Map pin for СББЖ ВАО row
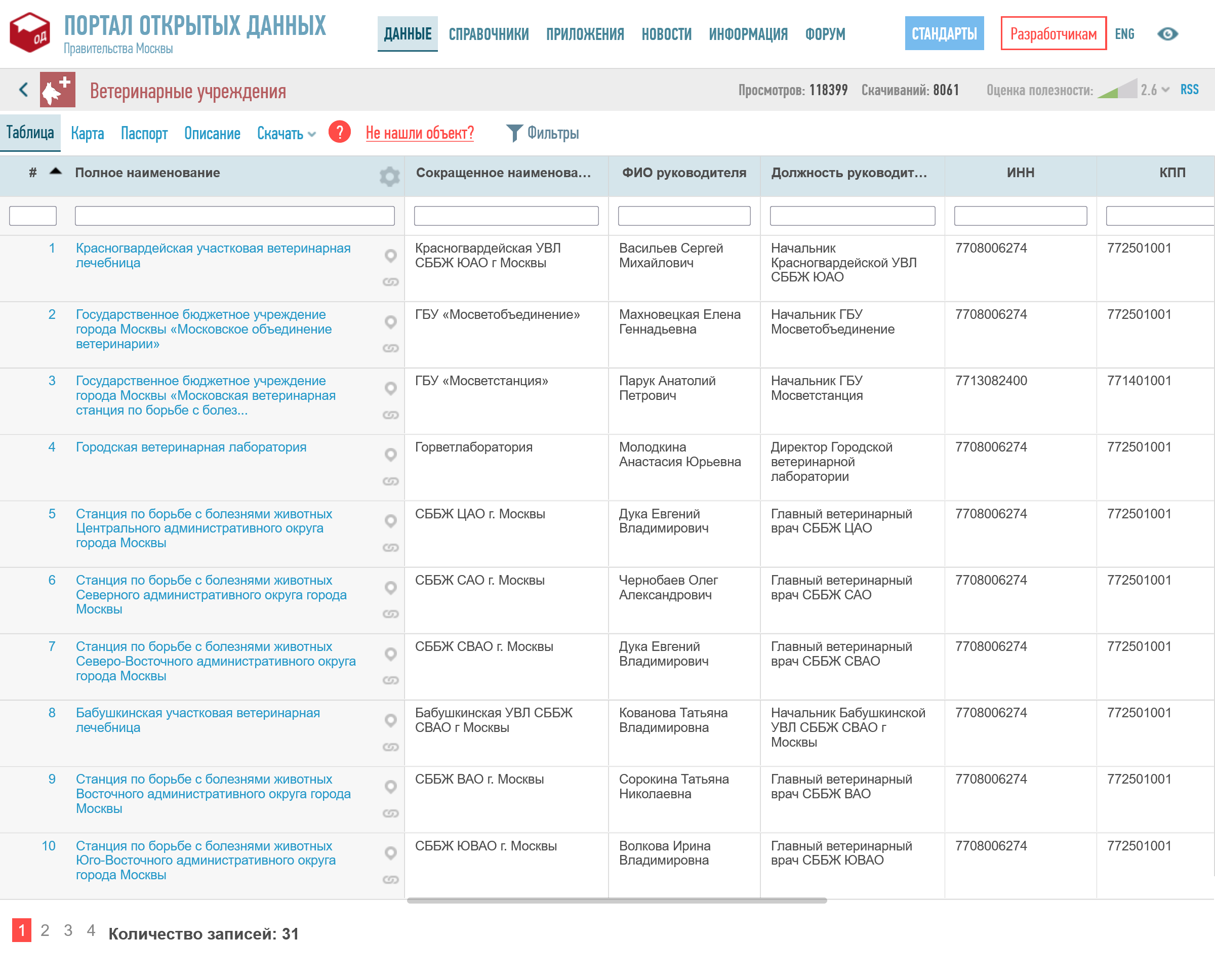Screen dimensions: 1215x980 tap(390, 786)
